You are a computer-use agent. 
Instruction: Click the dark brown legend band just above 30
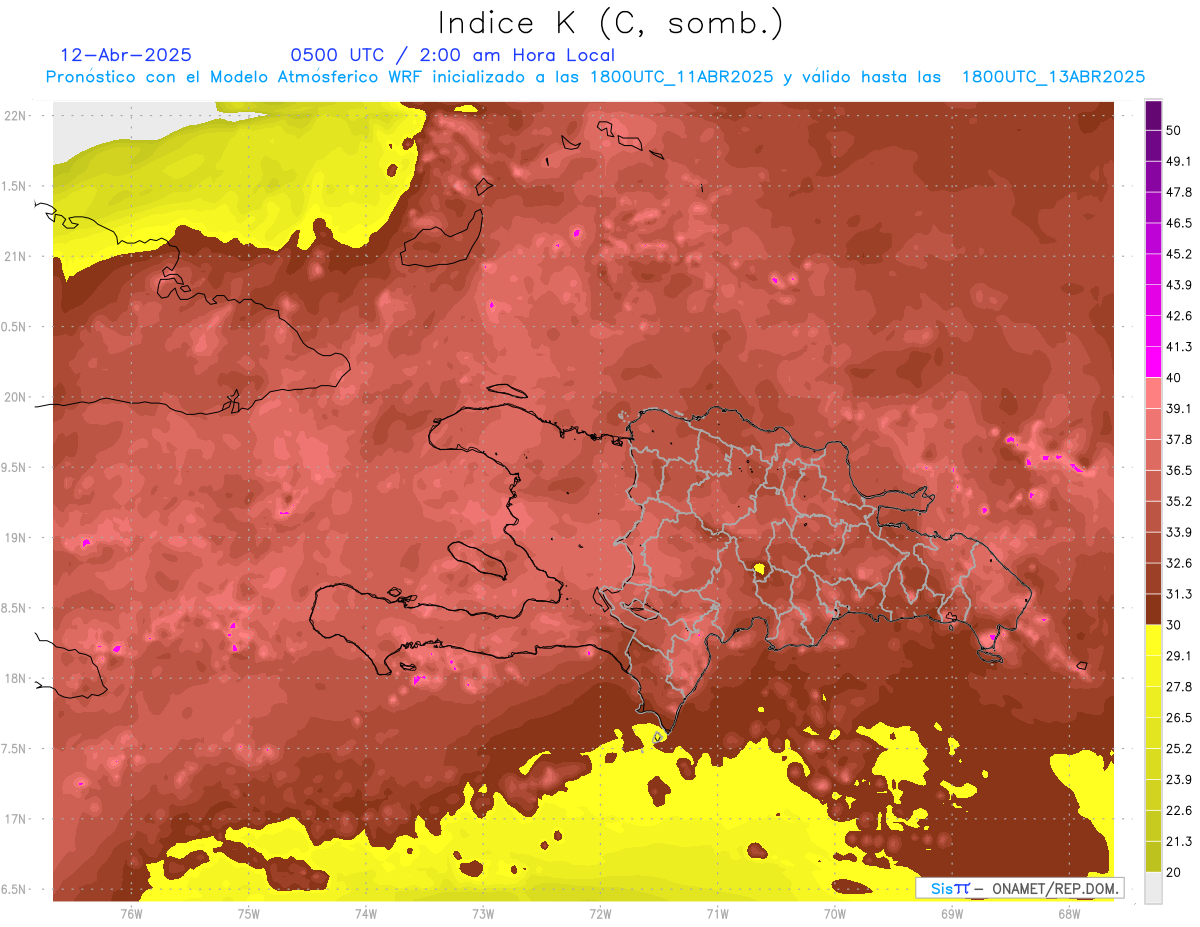click(1153, 609)
